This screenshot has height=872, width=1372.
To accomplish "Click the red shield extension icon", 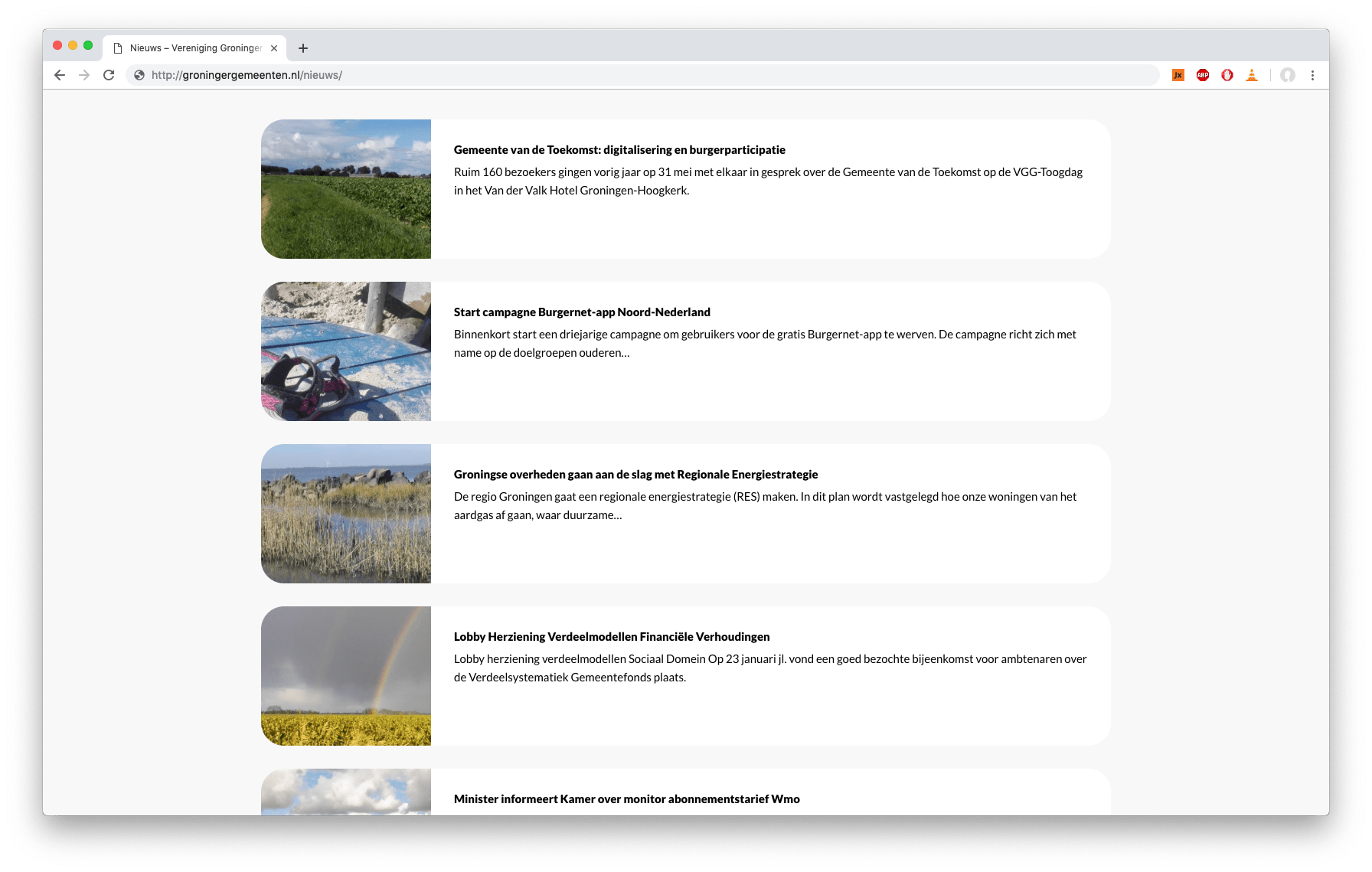I will click(x=1227, y=75).
